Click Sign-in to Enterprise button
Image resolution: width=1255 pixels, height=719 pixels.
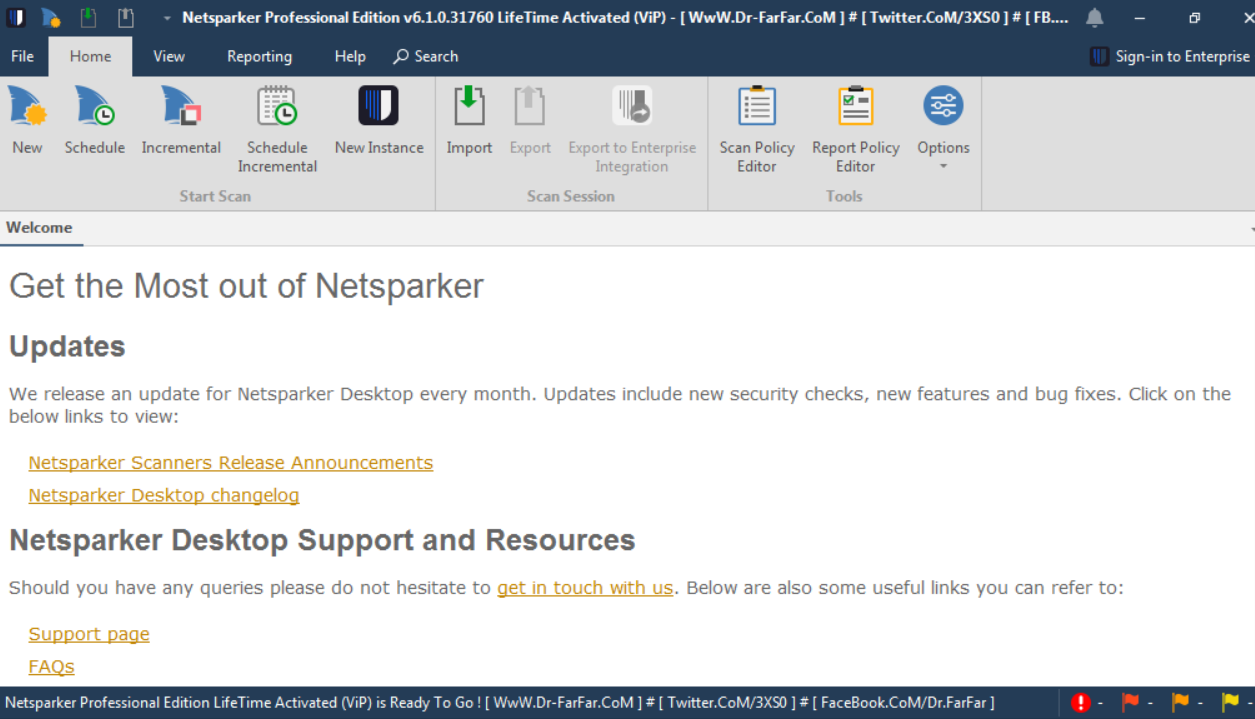[x=1170, y=56]
